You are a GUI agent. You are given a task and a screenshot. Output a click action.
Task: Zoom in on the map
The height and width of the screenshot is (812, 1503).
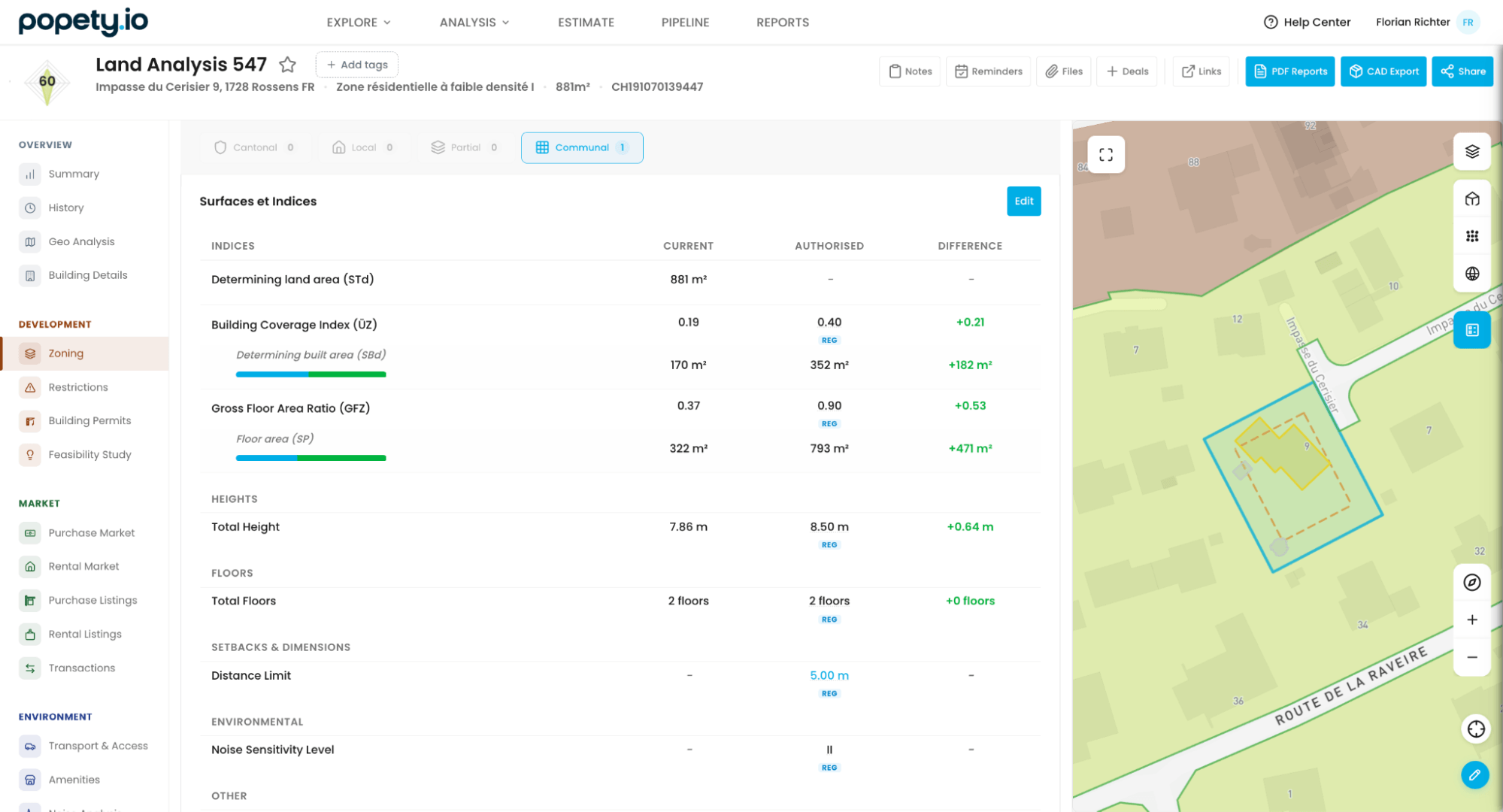(x=1472, y=620)
